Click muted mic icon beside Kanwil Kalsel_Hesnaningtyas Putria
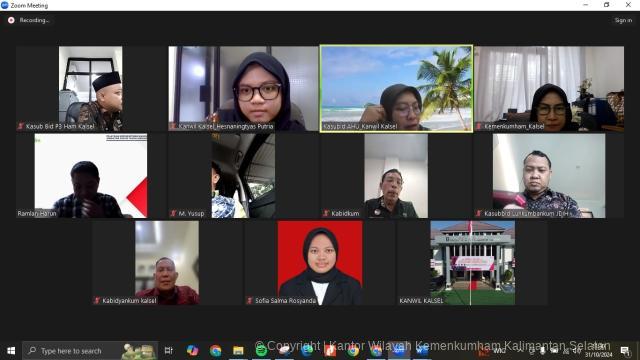Viewport: 640px width, 360px height. (173, 126)
